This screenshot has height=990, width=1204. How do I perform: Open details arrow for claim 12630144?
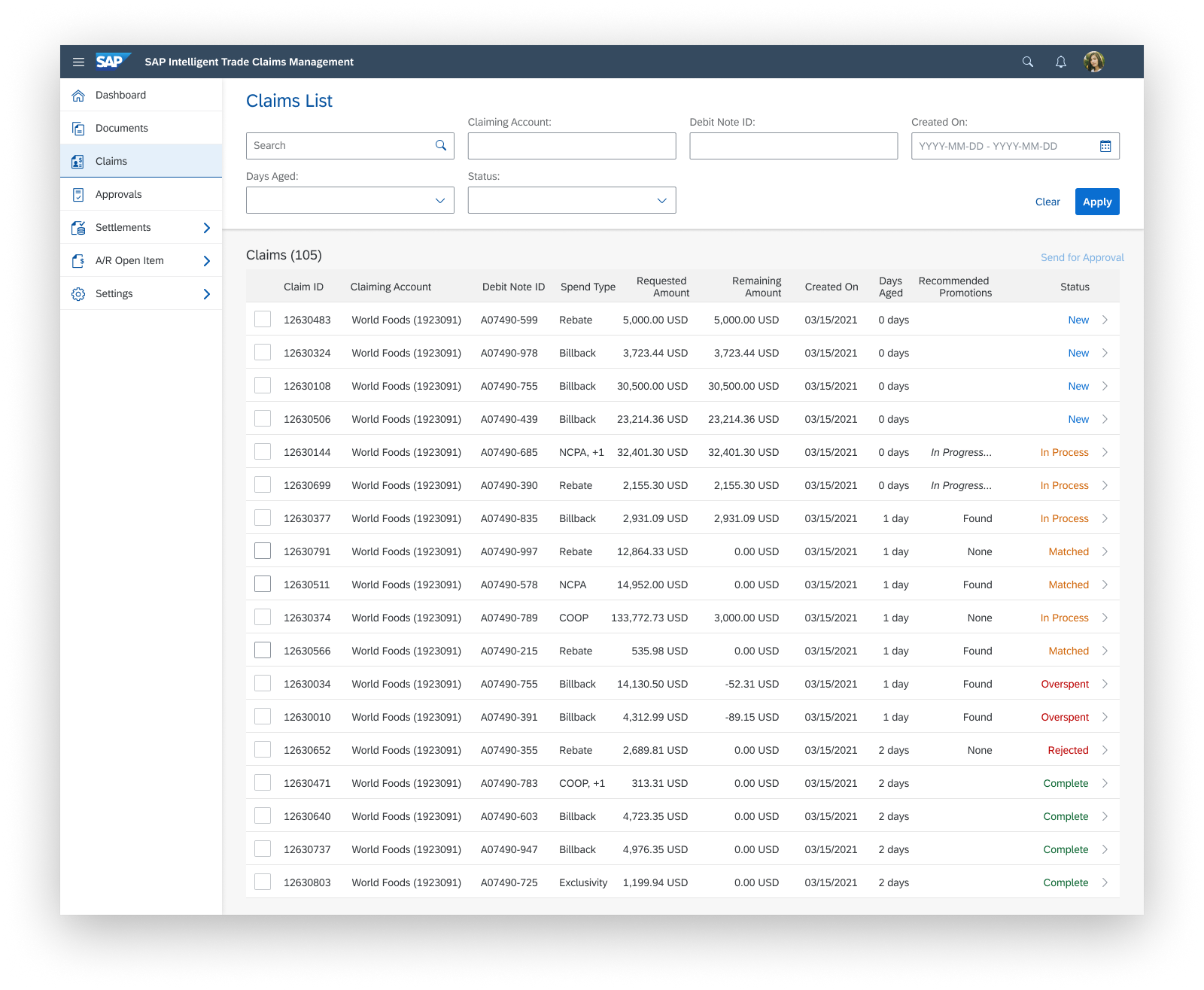[x=1105, y=452]
